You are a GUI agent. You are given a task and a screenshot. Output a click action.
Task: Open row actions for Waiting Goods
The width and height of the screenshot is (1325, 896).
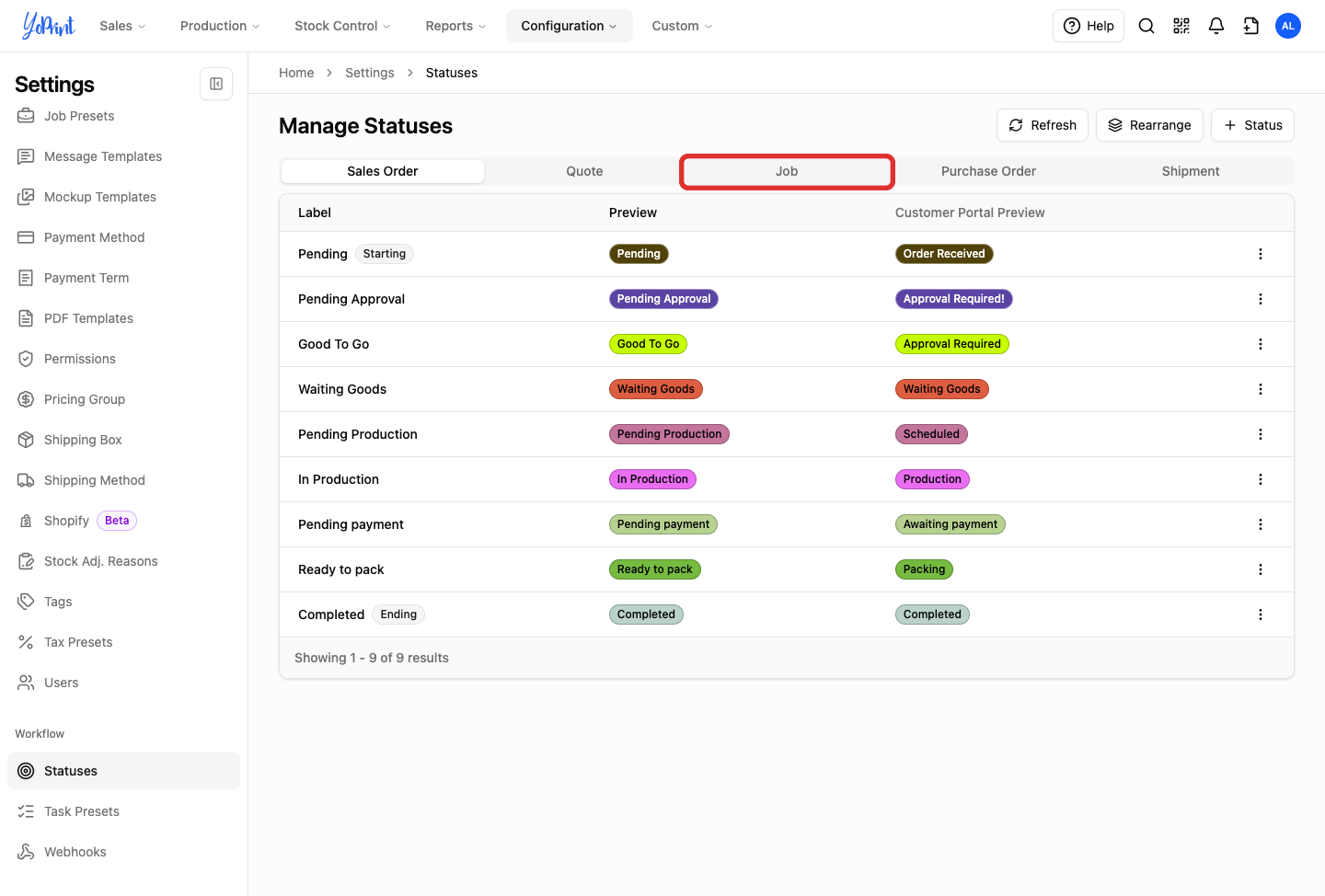[x=1261, y=389]
